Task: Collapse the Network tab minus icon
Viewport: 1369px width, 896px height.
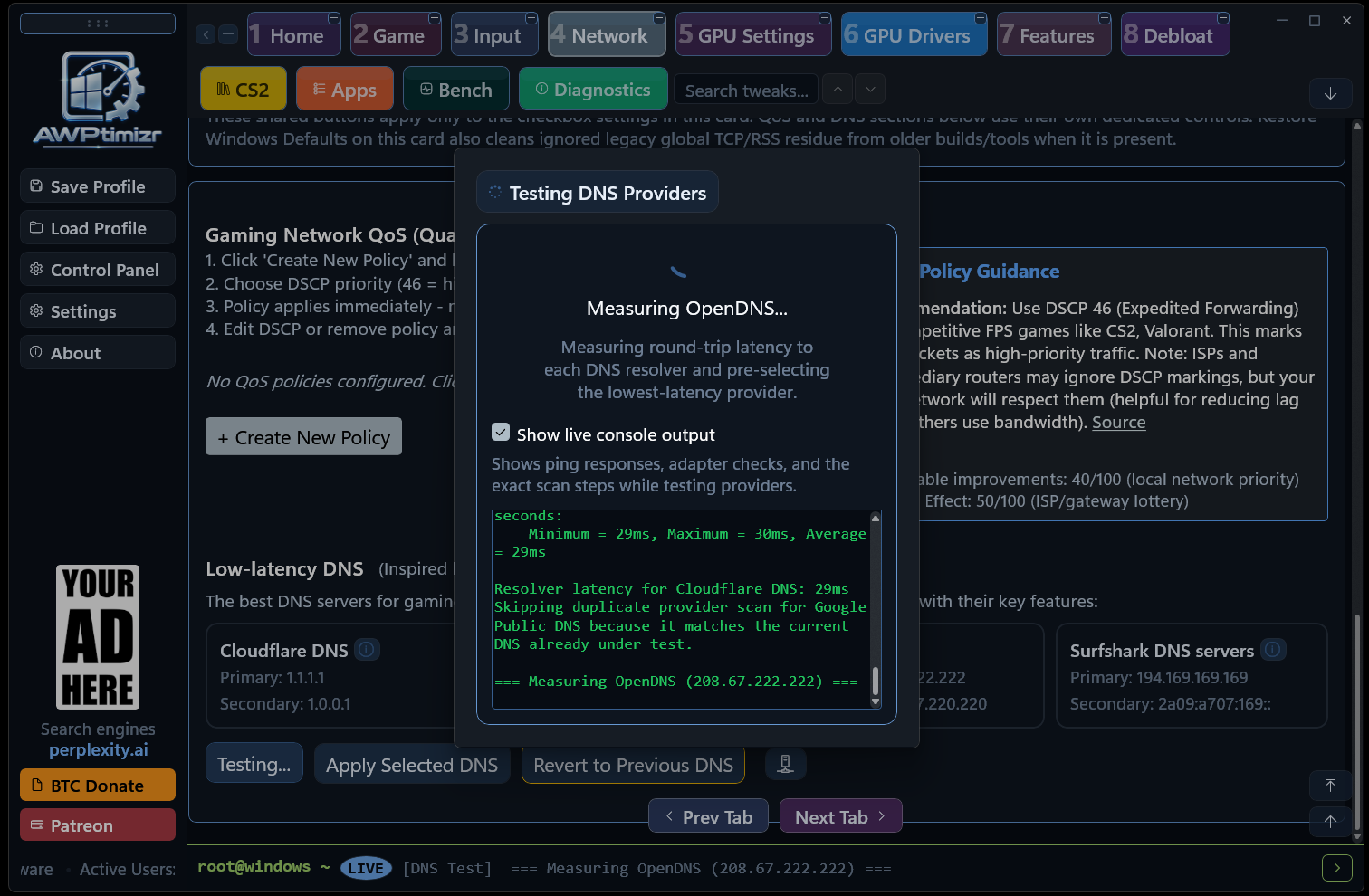Action: tap(658, 18)
